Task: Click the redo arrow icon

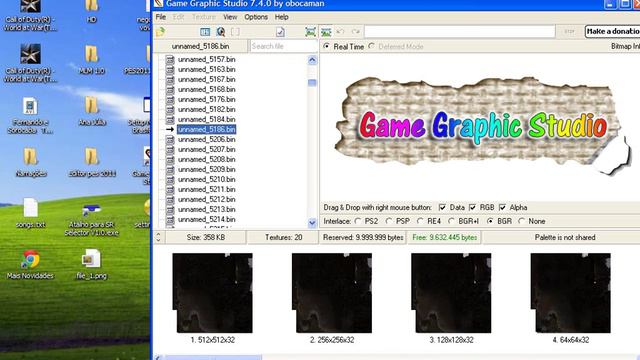Action: [356, 32]
